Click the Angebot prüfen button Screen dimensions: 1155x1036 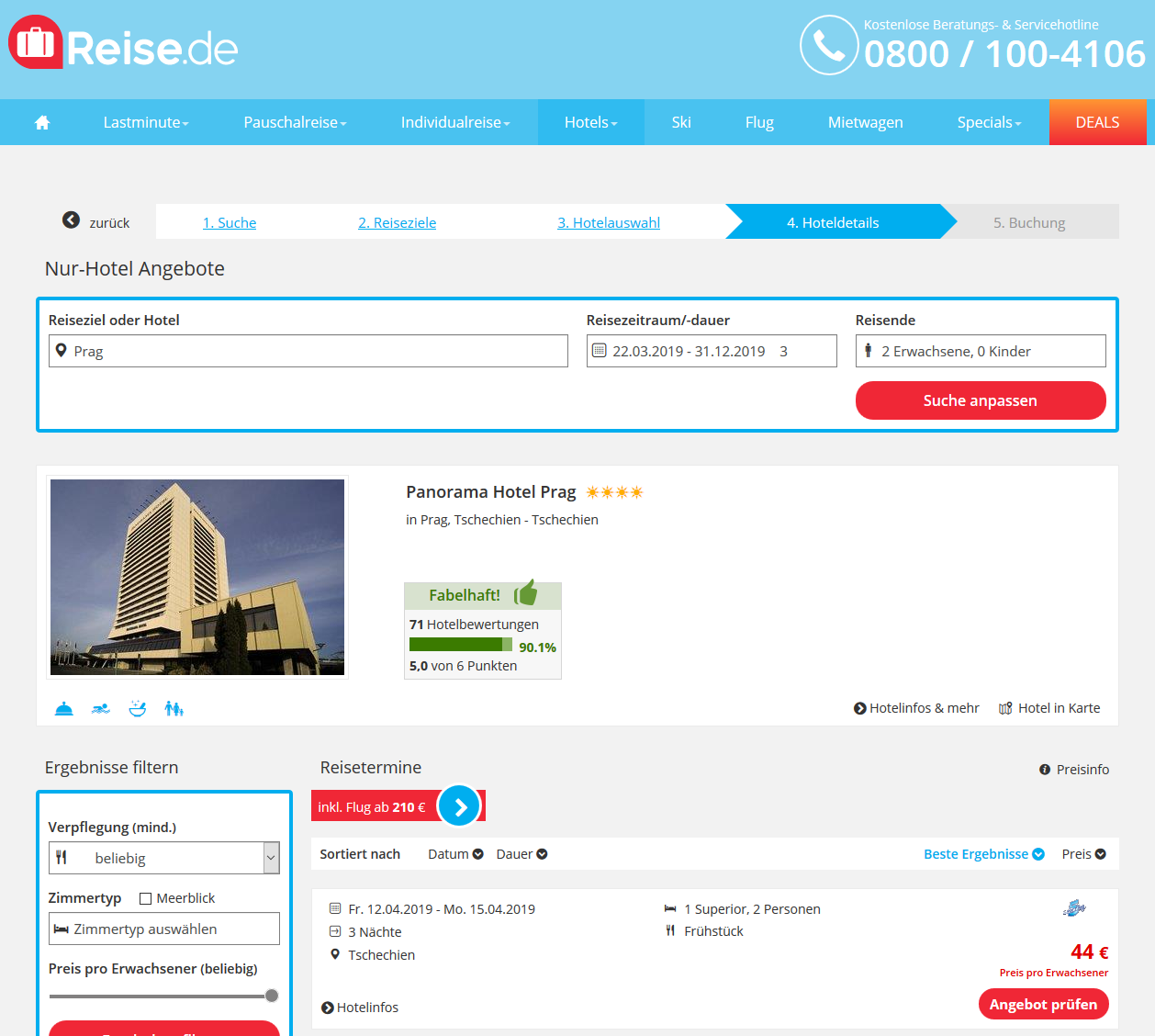(1043, 1005)
